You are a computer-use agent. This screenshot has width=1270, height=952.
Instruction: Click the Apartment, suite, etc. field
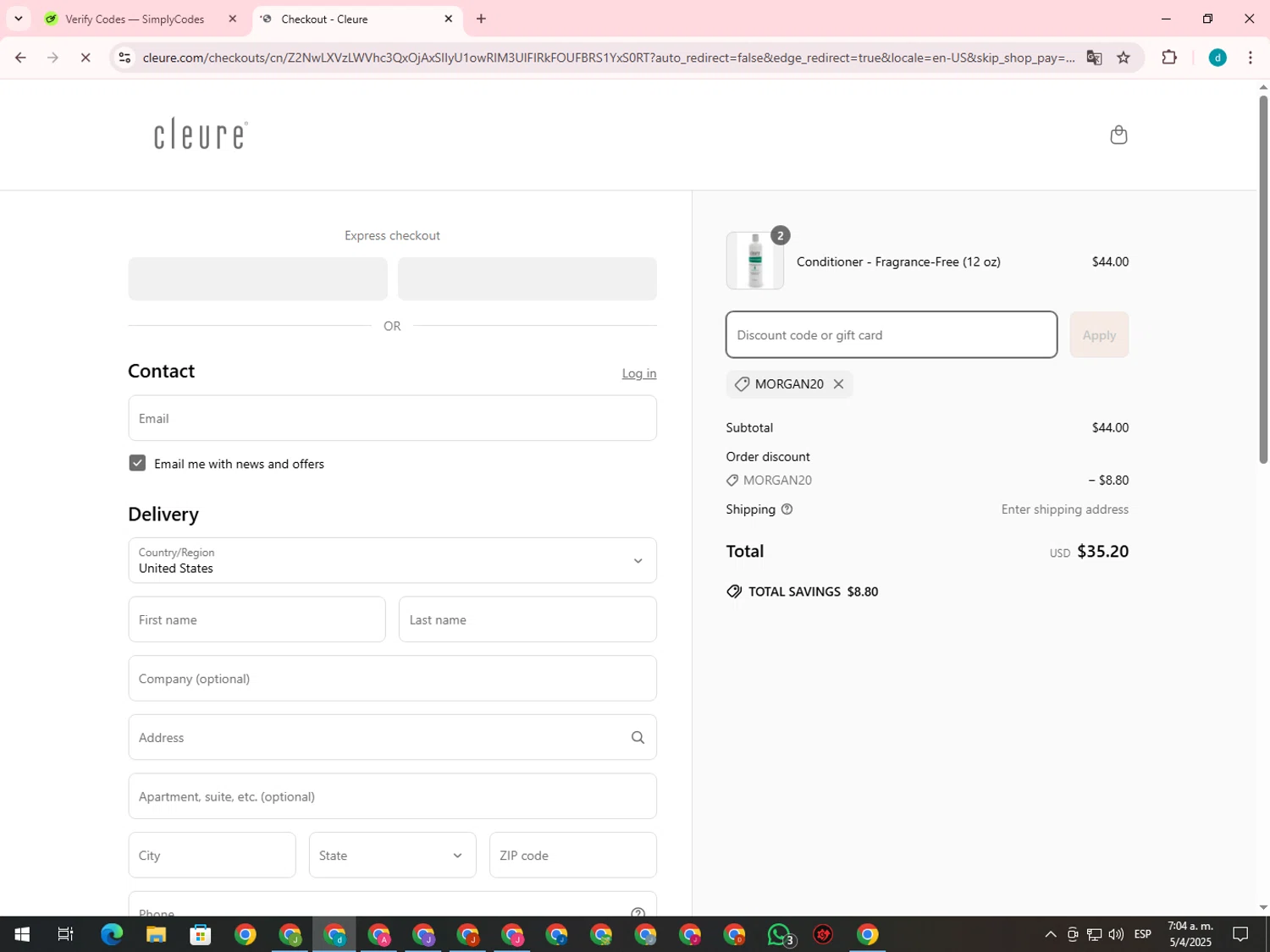coord(392,796)
